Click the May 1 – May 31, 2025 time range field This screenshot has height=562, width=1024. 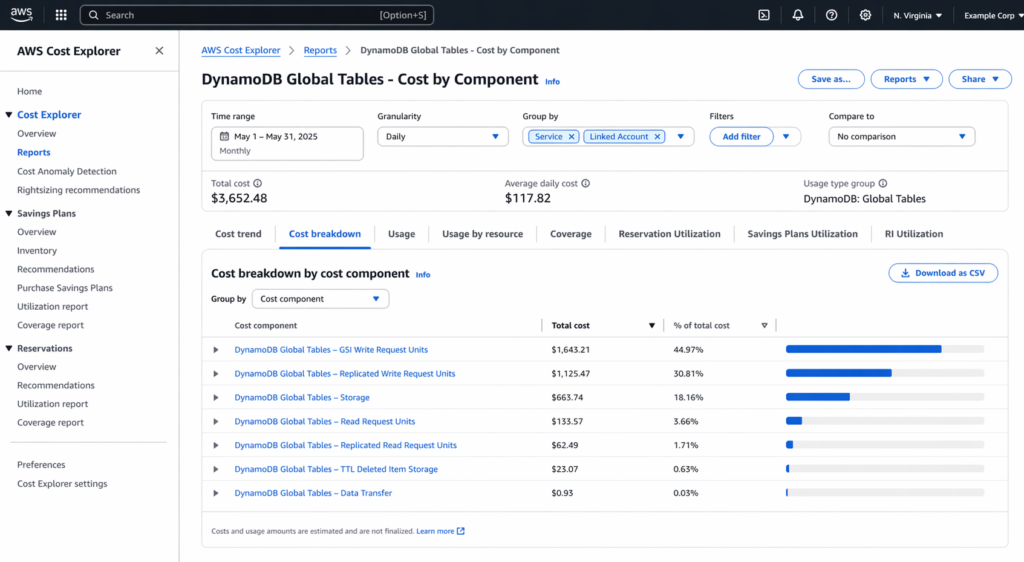[x=287, y=143]
